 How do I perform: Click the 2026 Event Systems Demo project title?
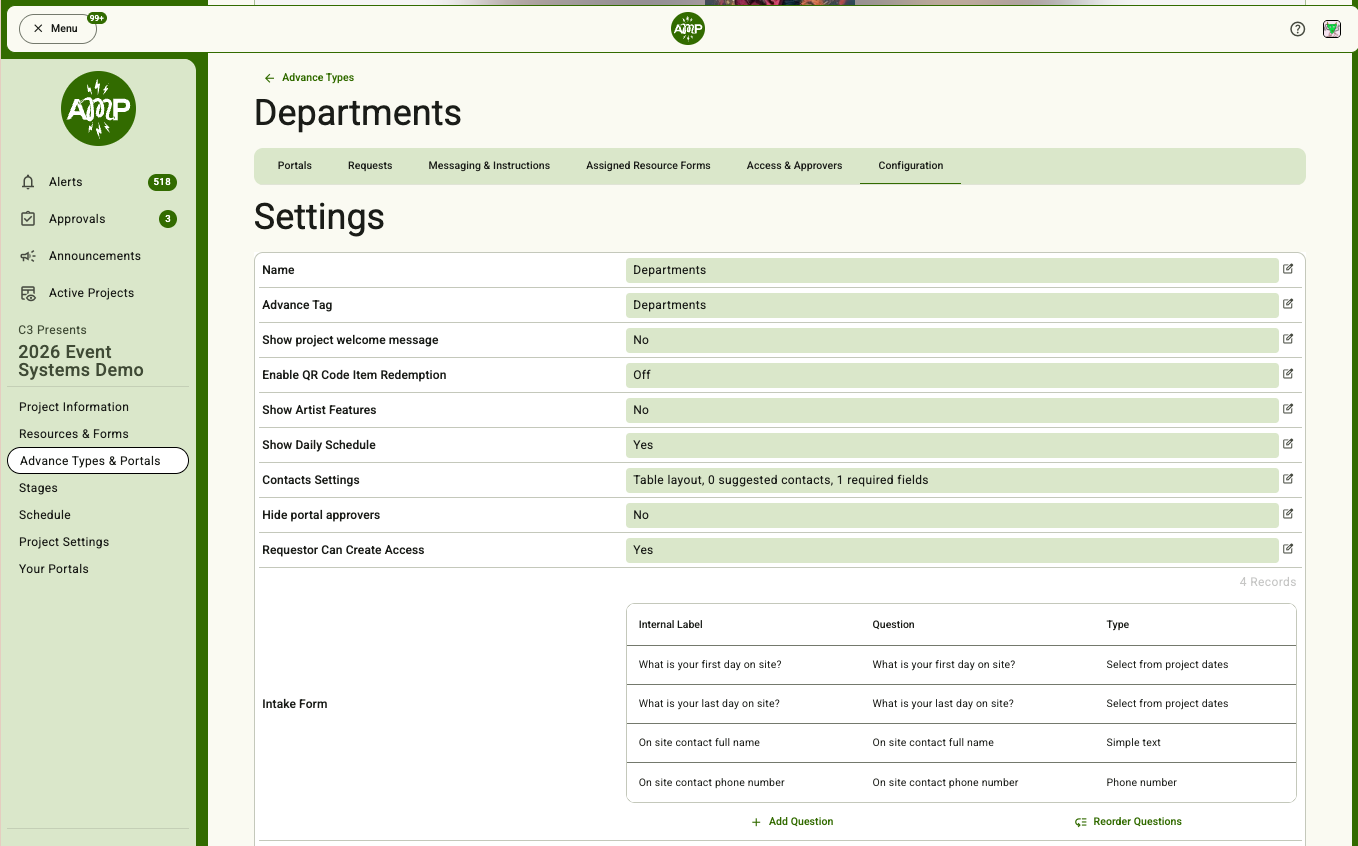click(81, 361)
